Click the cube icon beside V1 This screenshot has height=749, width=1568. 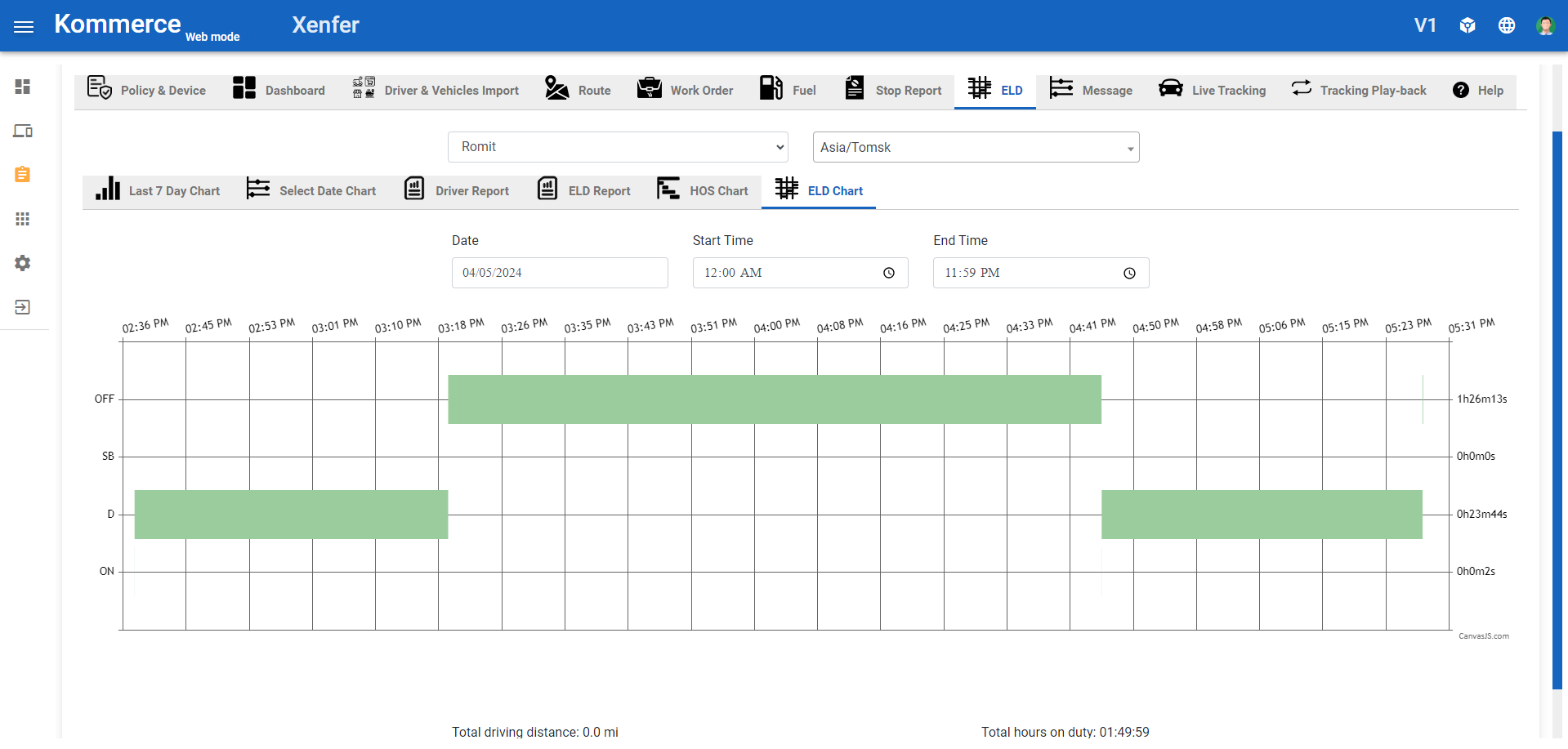coord(1467,26)
